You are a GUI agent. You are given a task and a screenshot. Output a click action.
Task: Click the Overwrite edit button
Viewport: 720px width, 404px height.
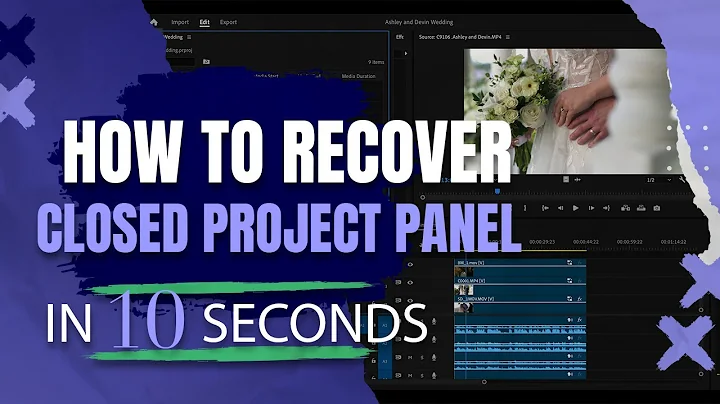(x=641, y=208)
